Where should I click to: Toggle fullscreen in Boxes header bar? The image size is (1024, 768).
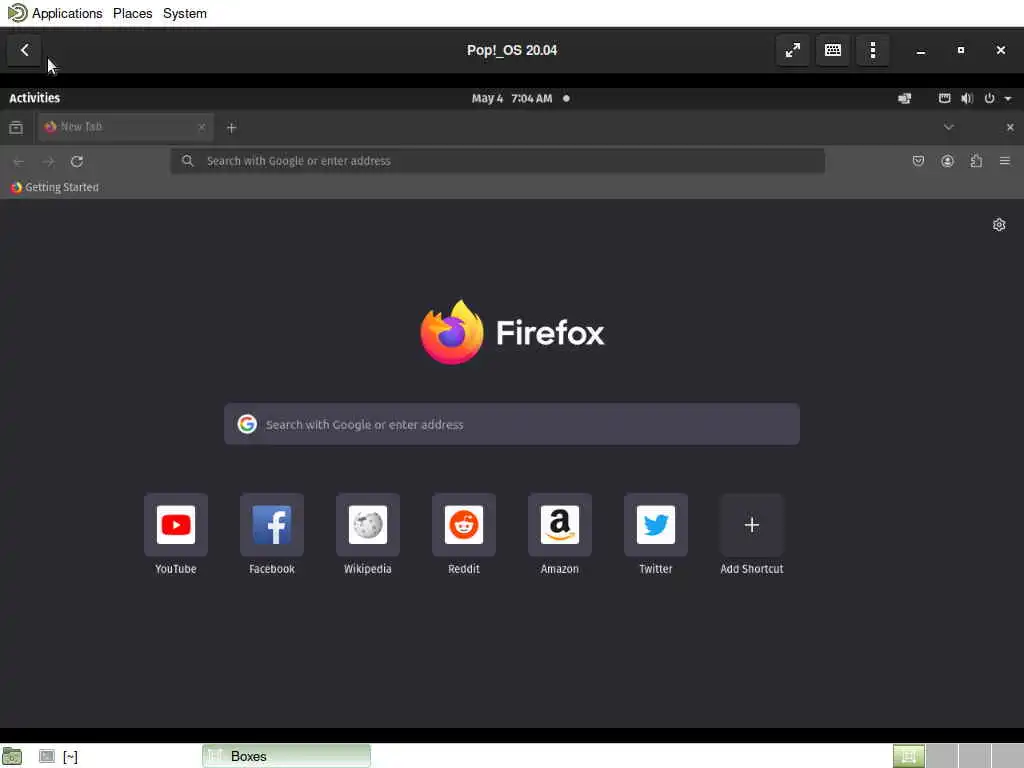792,50
